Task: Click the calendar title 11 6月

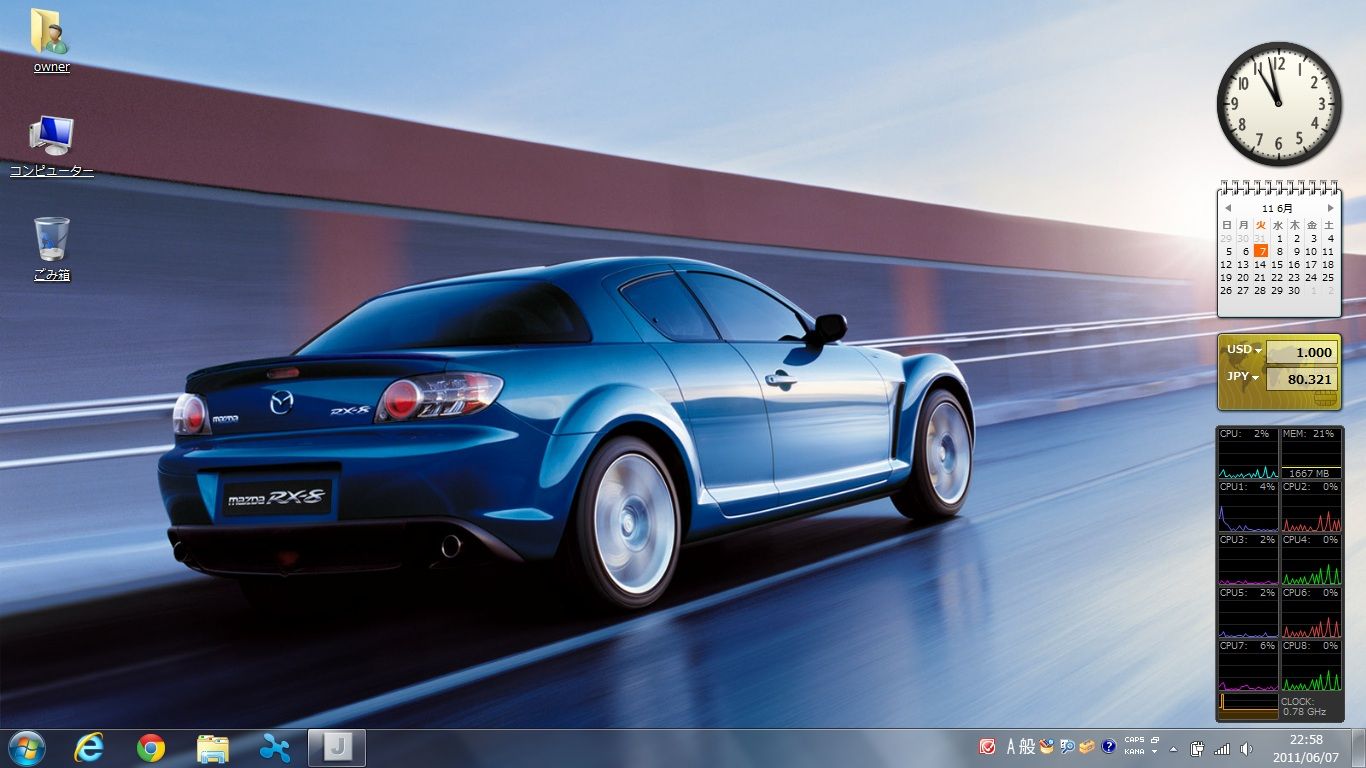Action: [1277, 208]
